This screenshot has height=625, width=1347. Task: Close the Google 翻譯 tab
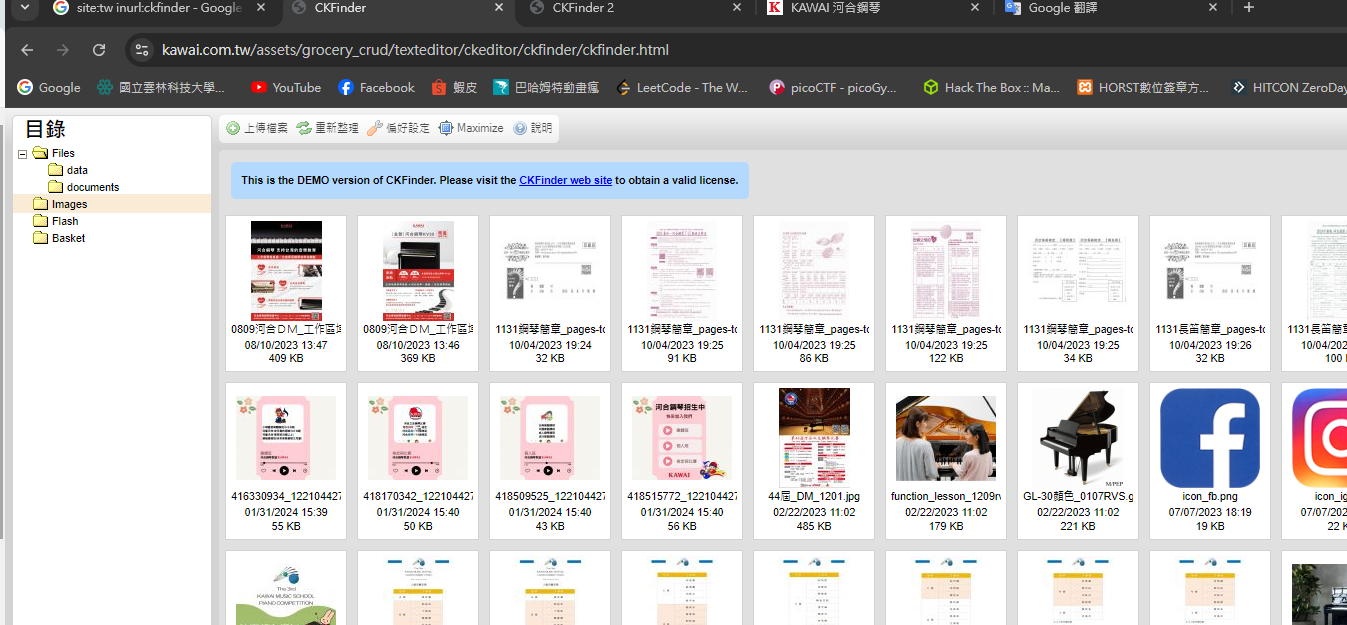click(1213, 8)
